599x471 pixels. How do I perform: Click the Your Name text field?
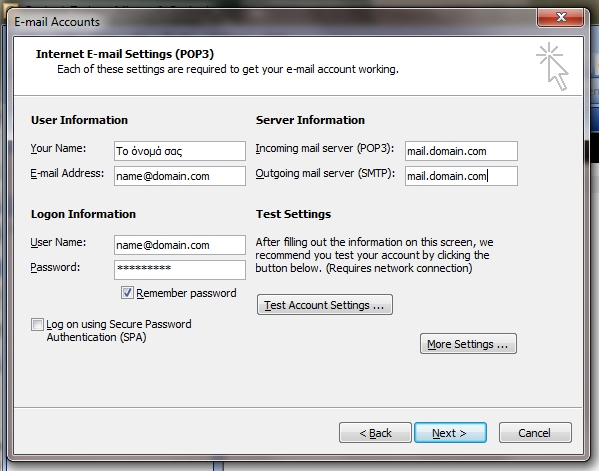[x=180, y=151]
